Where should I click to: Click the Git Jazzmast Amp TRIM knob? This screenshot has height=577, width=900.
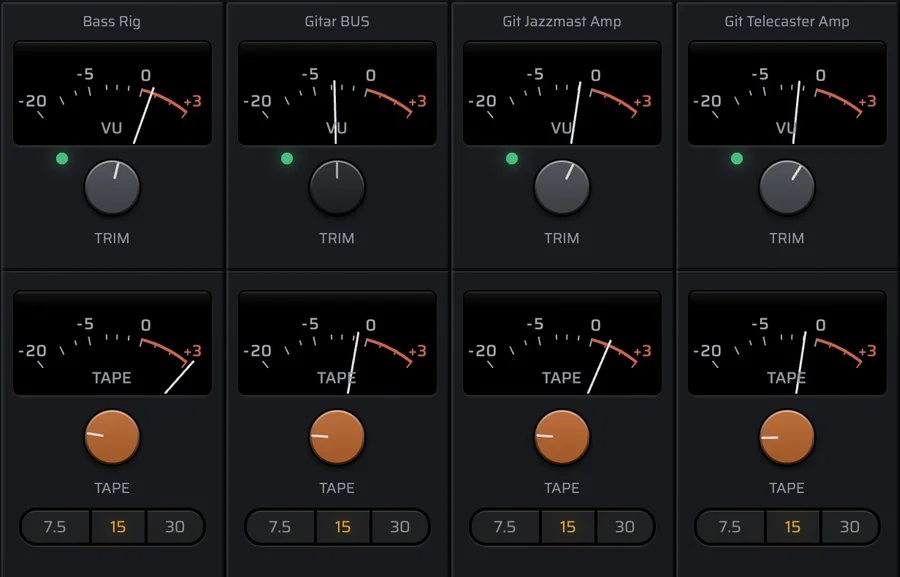tap(562, 188)
